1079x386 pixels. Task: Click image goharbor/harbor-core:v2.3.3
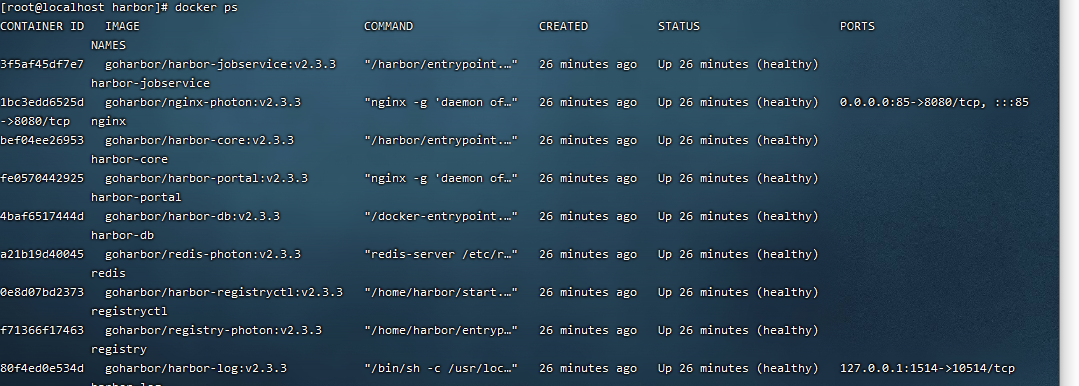(200, 140)
